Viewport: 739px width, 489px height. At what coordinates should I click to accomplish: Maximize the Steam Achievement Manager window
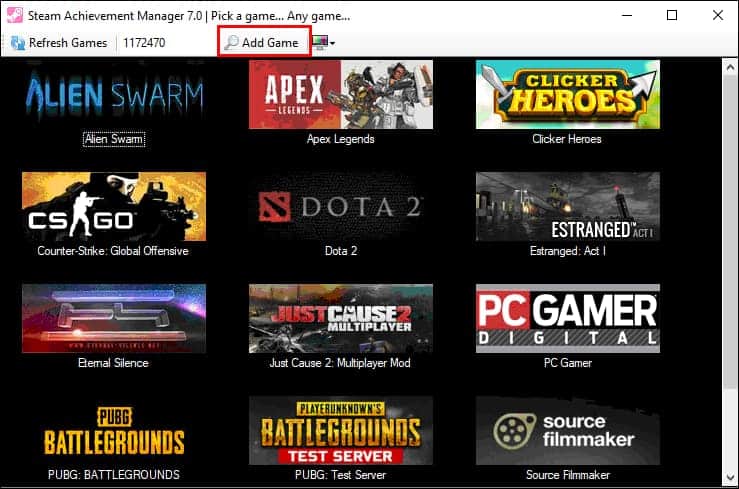672,15
